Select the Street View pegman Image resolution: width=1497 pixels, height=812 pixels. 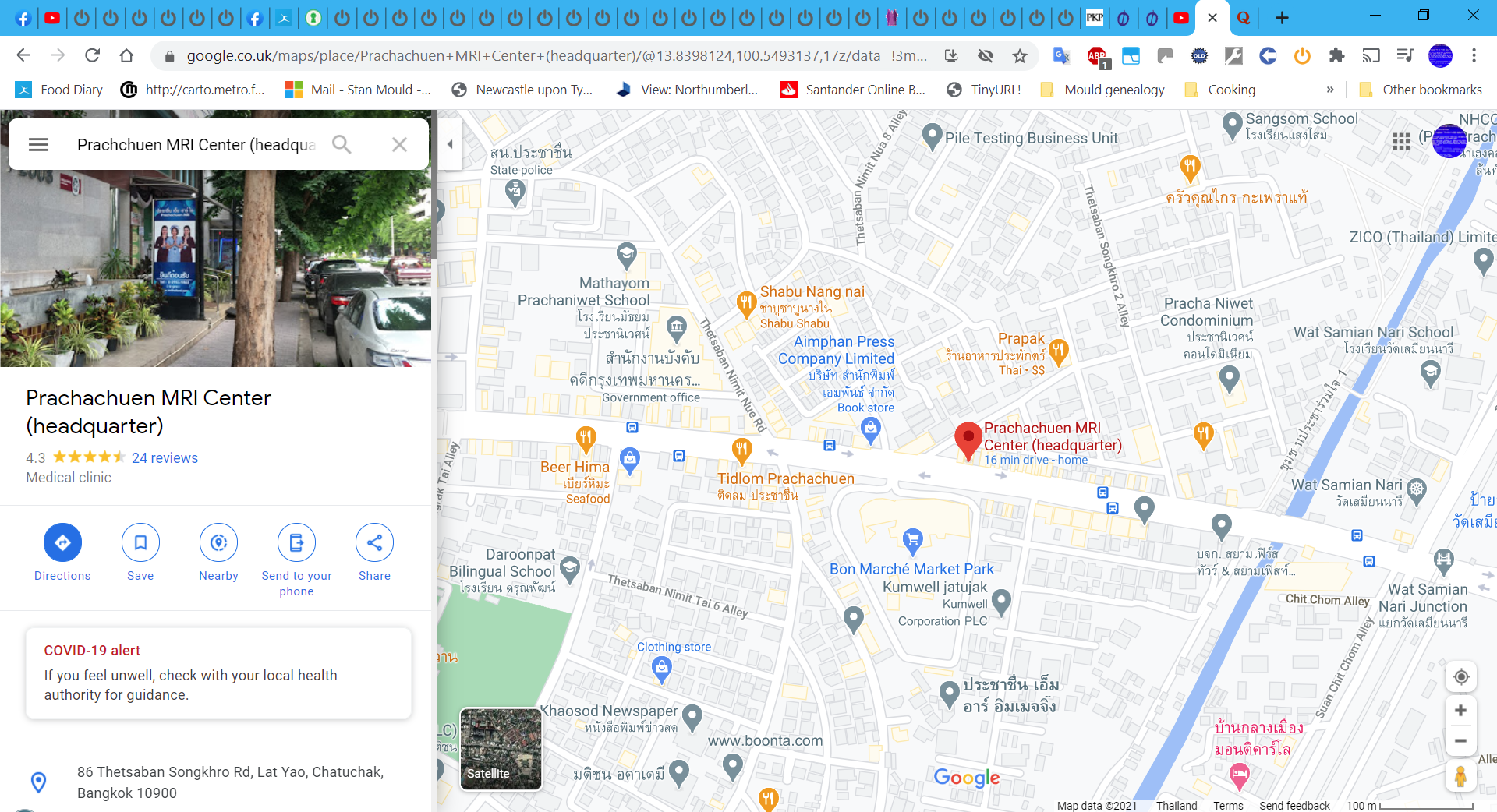coord(1461,776)
